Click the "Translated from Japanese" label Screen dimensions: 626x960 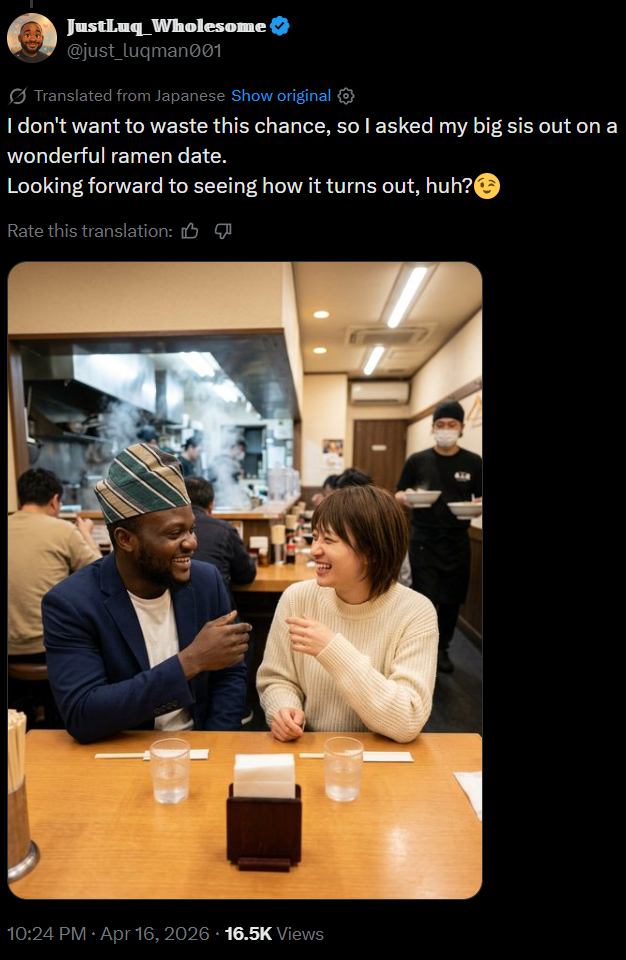tap(129, 96)
